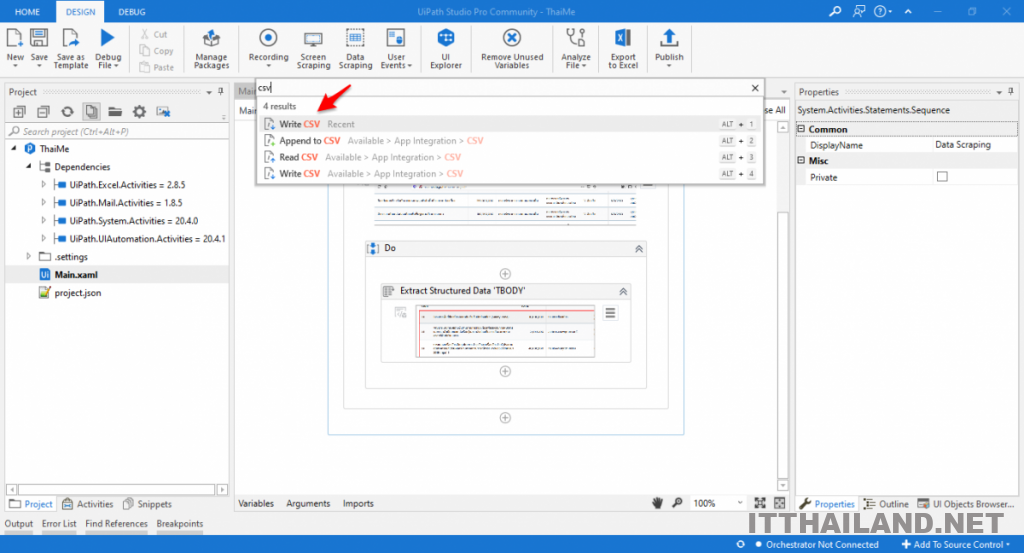Click Remove Unused Variables
The height and width of the screenshot is (553, 1024).
(512, 48)
